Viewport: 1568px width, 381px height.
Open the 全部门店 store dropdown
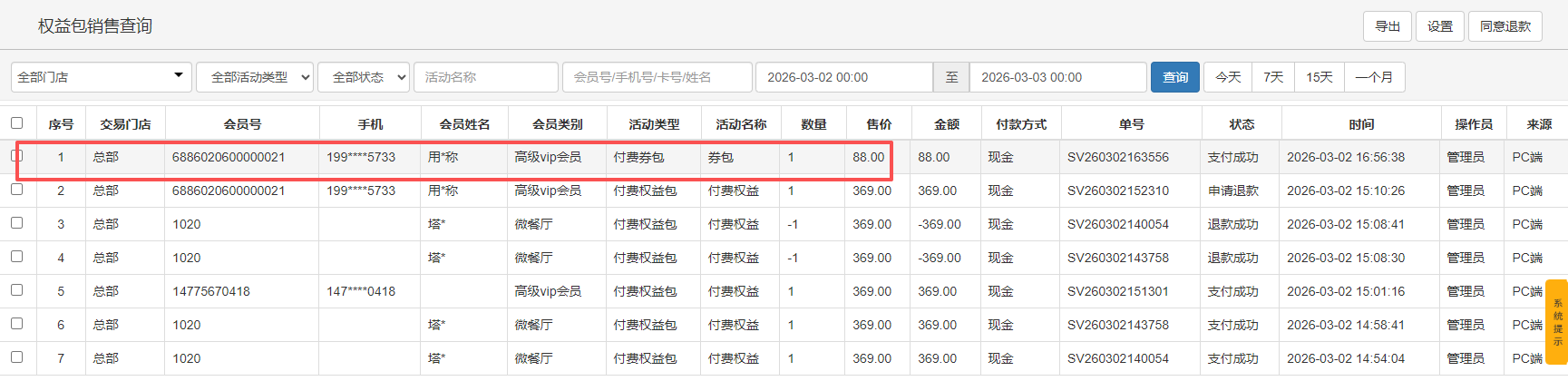coord(101,77)
